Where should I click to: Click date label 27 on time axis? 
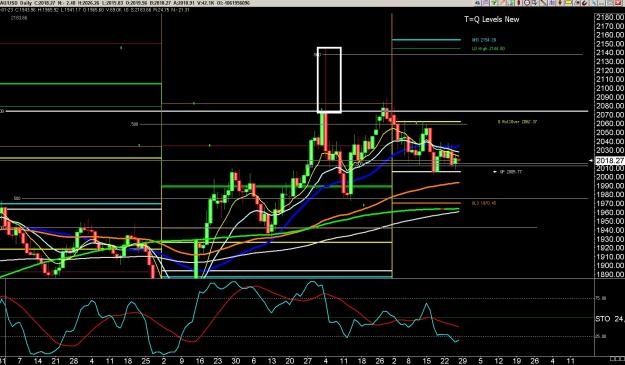(308, 361)
